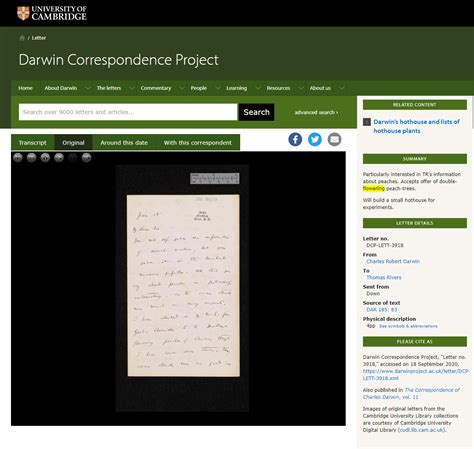The image size is (474, 449).
Task: Open the advanced search link
Action: click(316, 112)
